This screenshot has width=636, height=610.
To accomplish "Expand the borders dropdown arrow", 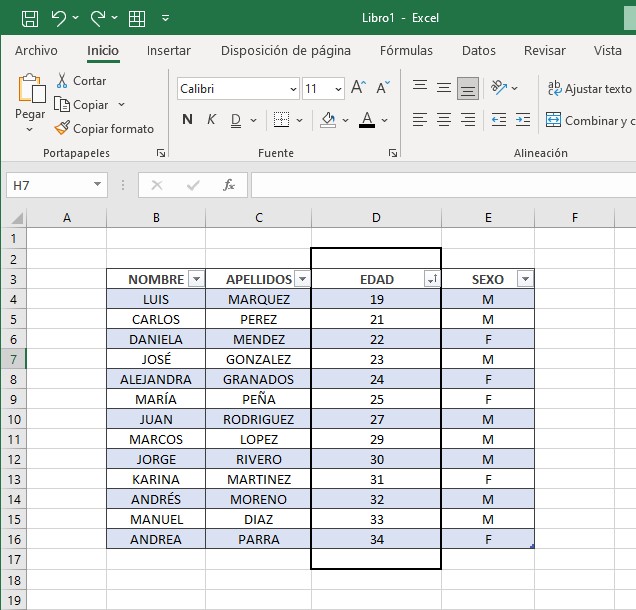I will (299, 120).
